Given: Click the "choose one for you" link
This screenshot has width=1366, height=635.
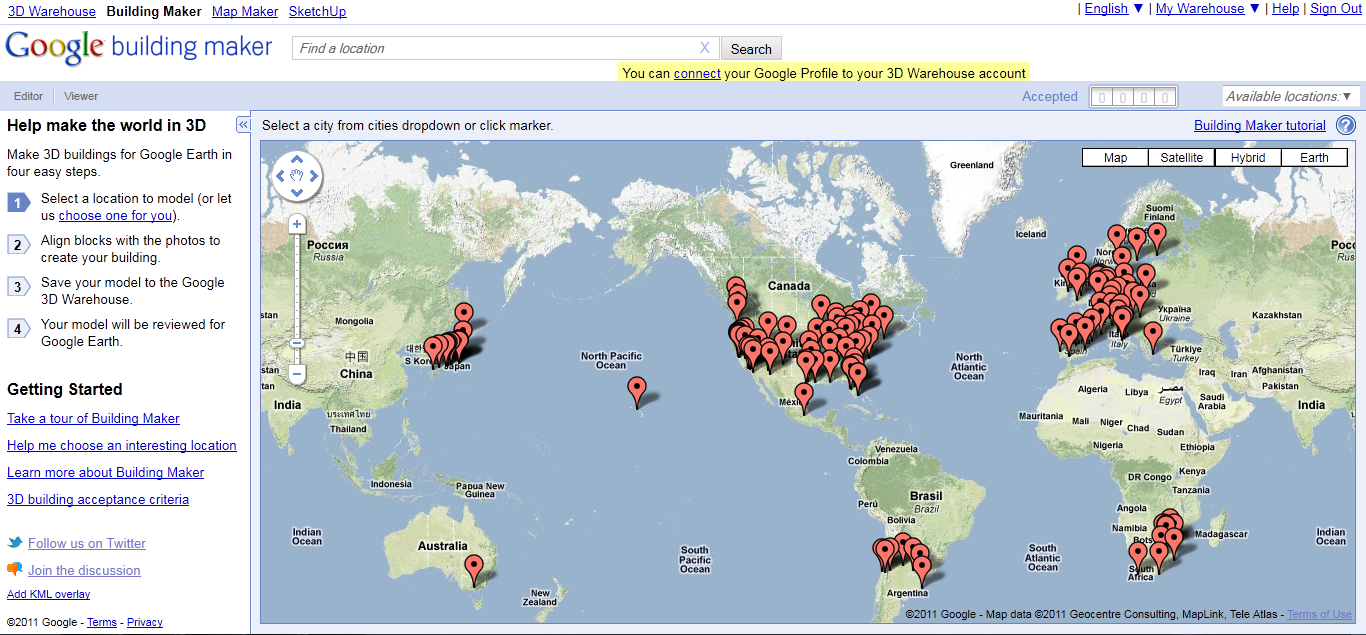Looking at the screenshot, I should pos(116,215).
